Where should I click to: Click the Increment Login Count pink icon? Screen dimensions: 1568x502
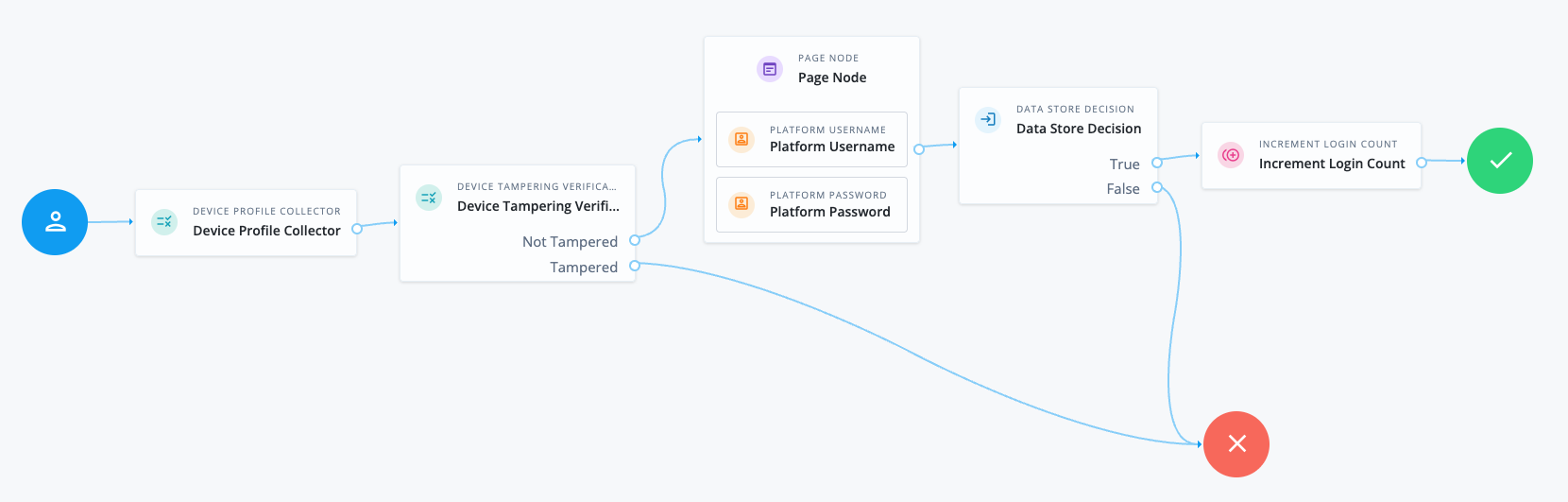point(1231,155)
